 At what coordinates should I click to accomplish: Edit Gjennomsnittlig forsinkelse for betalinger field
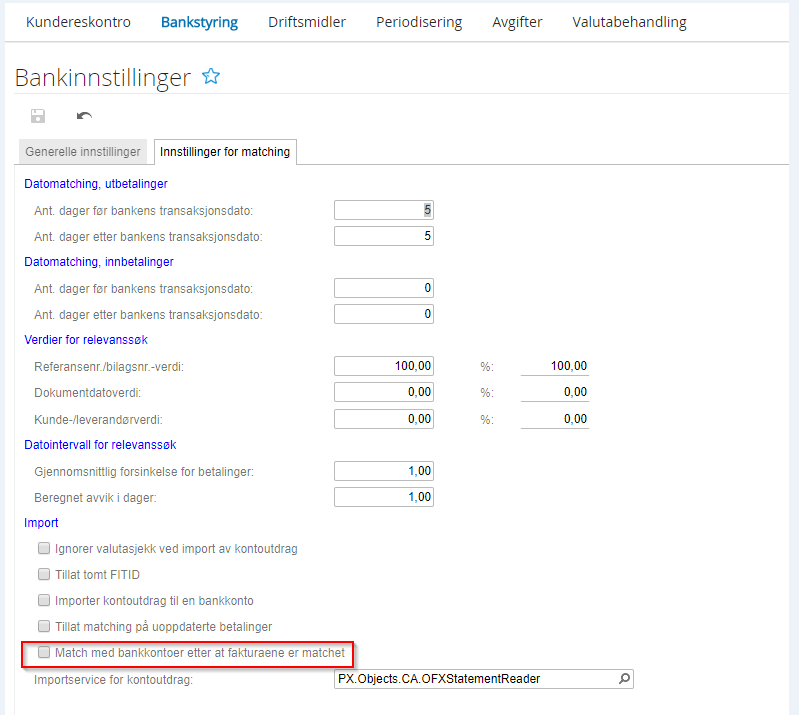[x=384, y=471]
